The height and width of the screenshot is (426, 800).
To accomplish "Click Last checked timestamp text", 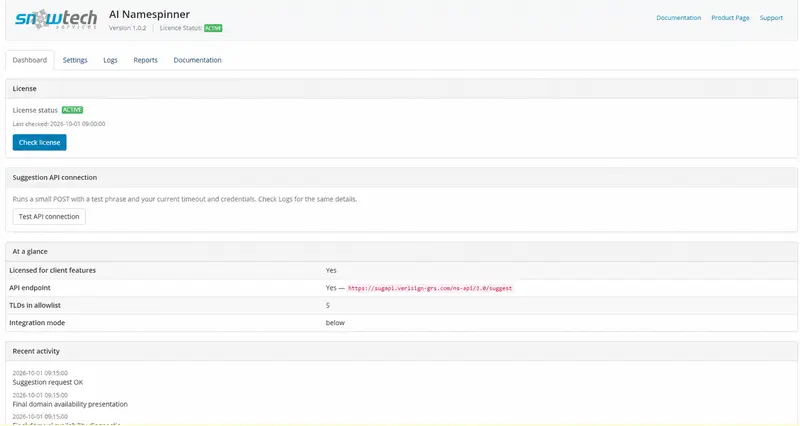I will coord(59,123).
